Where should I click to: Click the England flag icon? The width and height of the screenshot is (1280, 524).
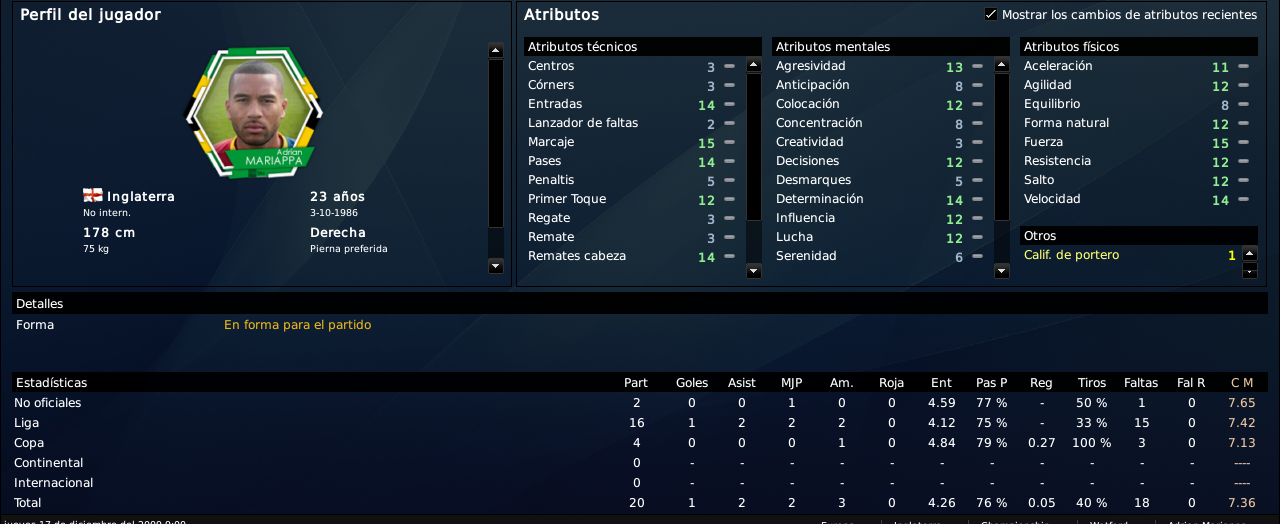[x=93, y=196]
